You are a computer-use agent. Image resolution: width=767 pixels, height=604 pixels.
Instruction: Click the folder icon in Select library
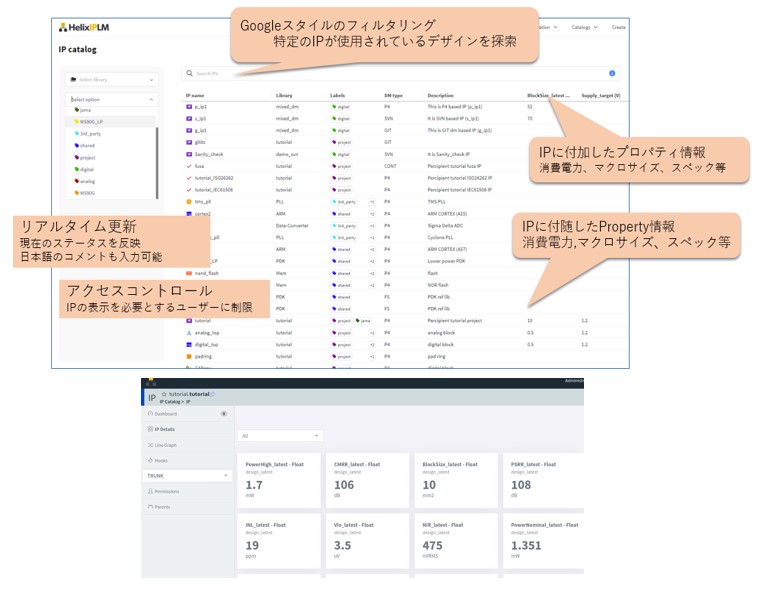click(73, 79)
